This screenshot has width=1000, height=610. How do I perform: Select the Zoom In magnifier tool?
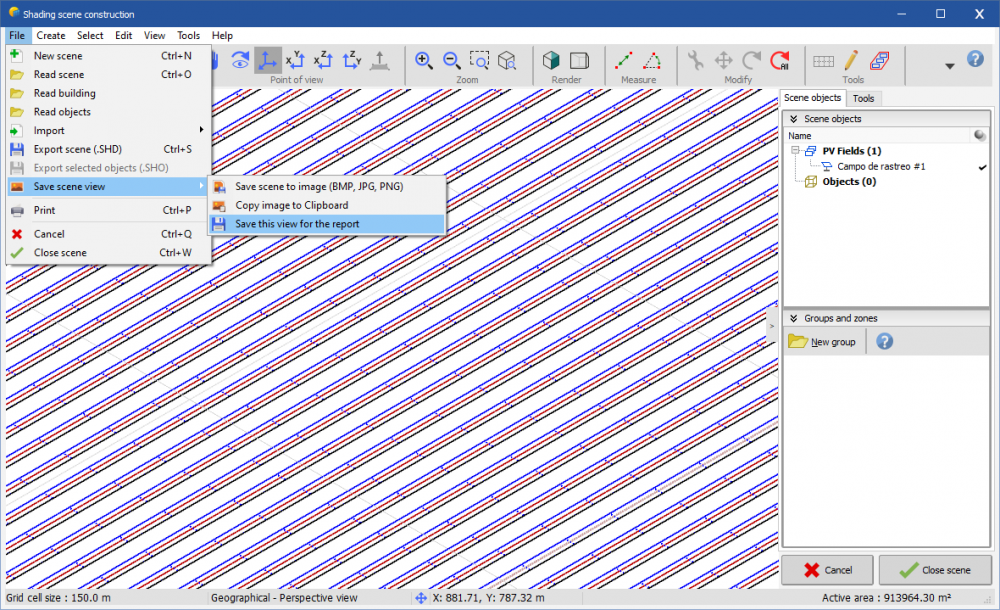423,59
